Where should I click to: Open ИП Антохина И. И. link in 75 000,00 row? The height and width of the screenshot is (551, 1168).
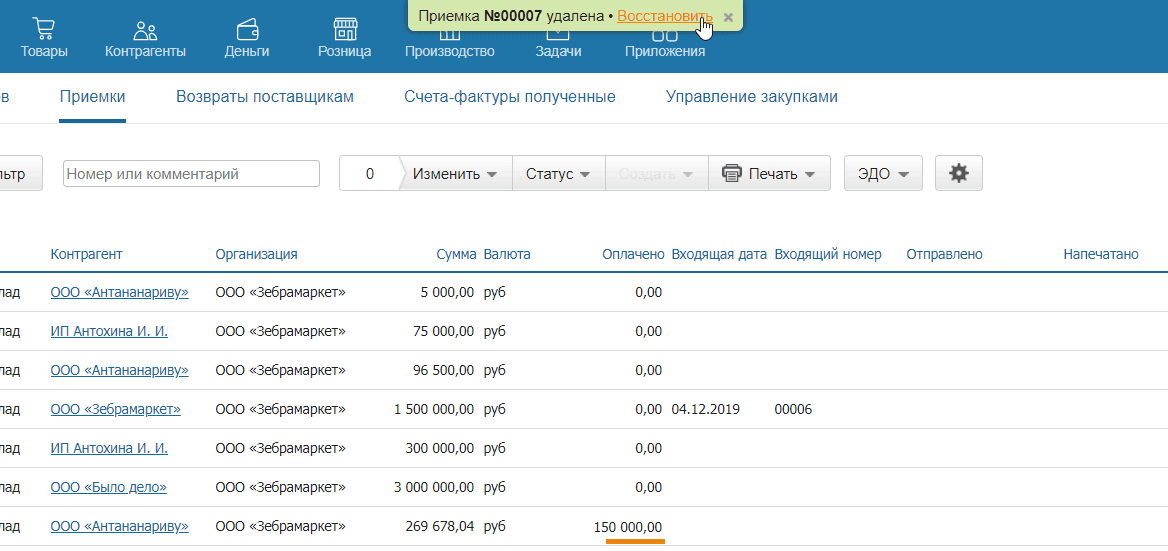[x=109, y=331]
